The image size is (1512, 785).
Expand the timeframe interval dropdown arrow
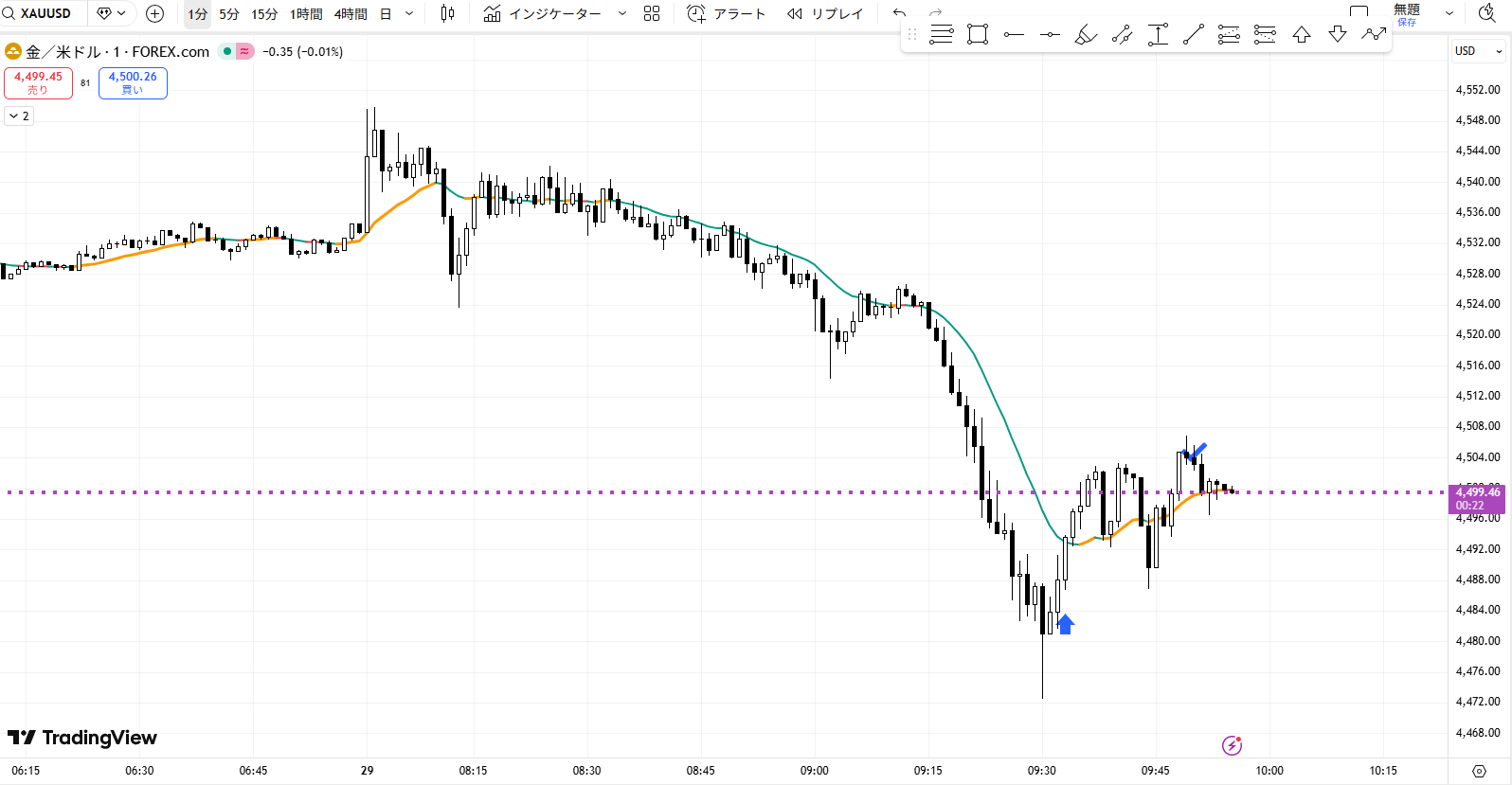click(x=409, y=13)
